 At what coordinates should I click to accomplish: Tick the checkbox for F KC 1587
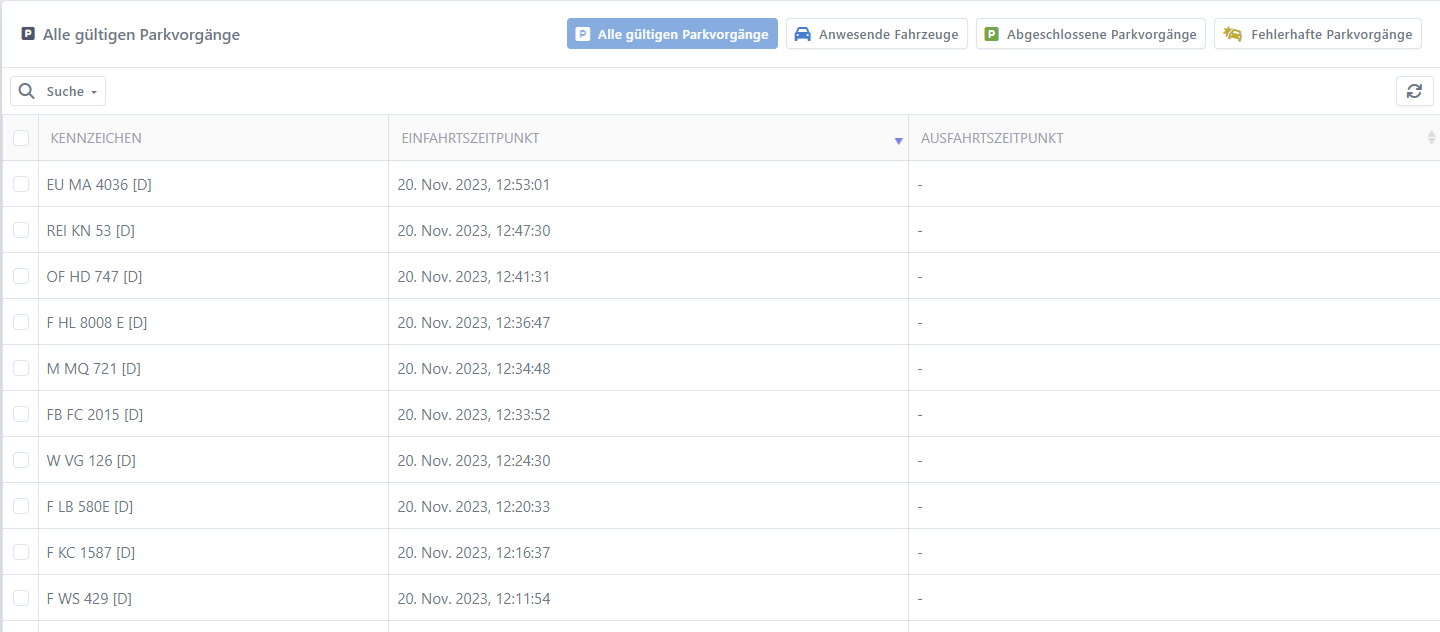(21, 552)
